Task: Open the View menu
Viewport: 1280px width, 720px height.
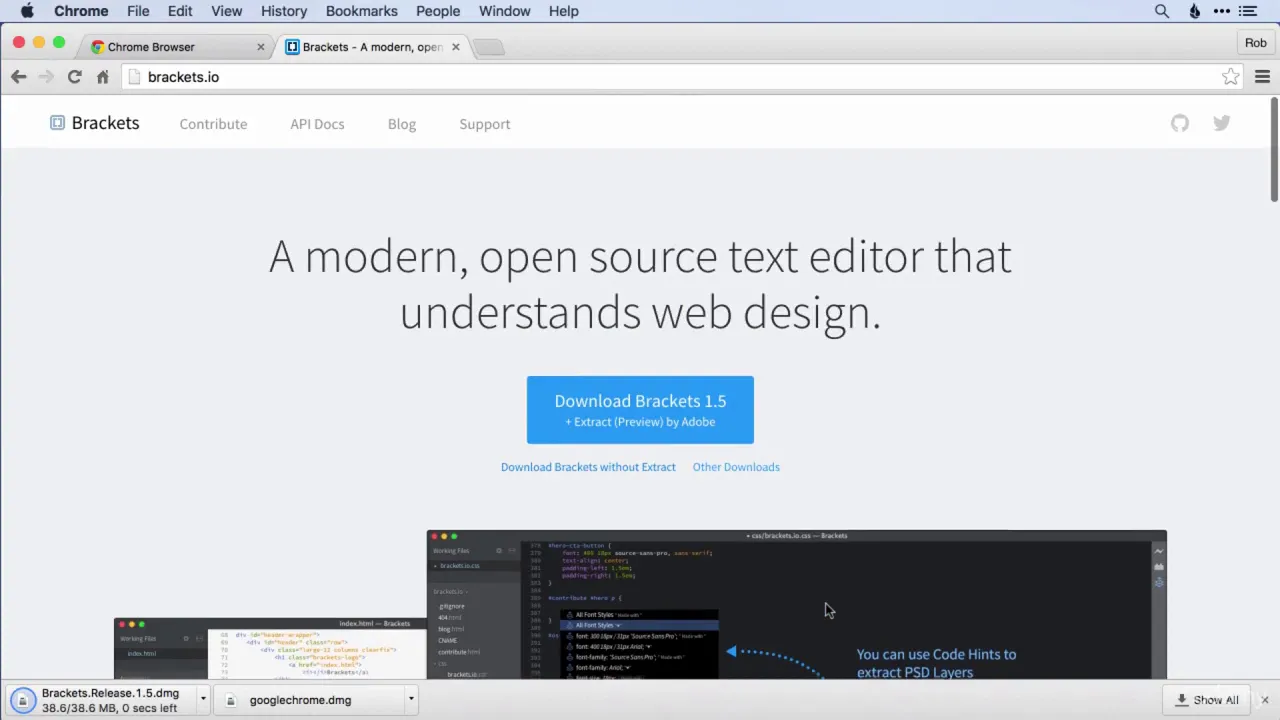Action: (x=227, y=11)
